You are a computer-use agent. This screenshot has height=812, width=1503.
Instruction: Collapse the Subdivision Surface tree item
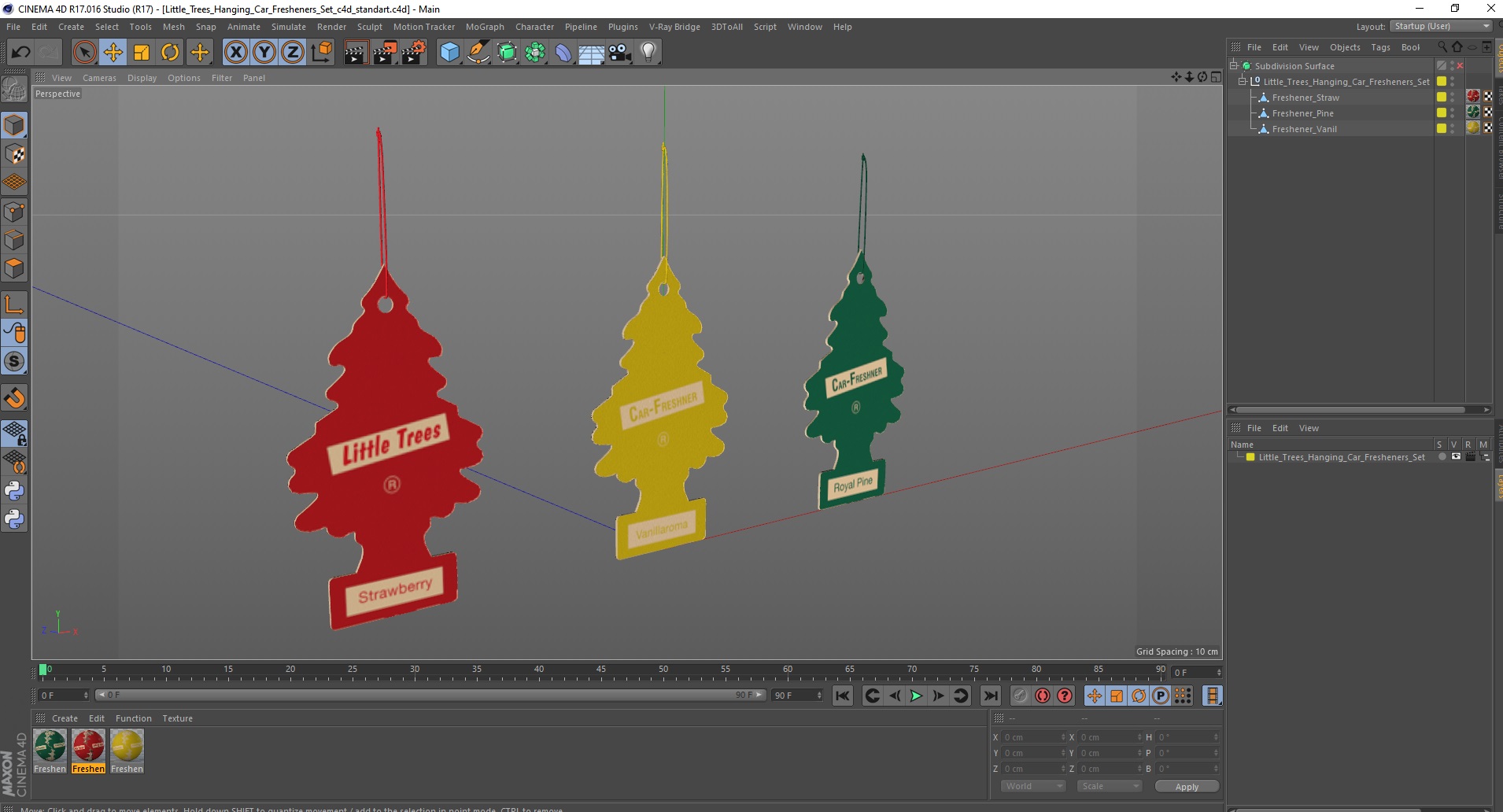pyautogui.click(x=1234, y=66)
